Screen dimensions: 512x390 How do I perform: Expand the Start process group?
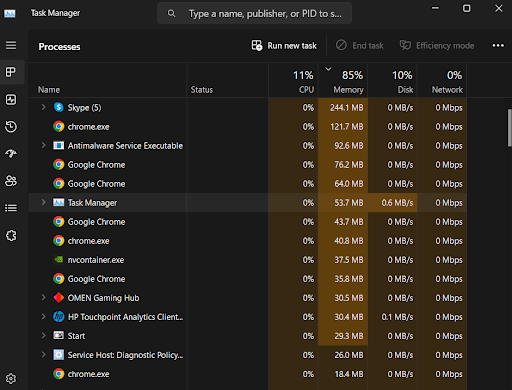[x=43, y=335]
